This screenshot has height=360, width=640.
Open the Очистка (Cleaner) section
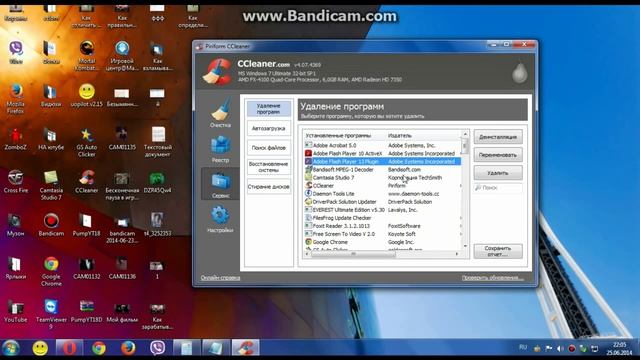[x=220, y=113]
